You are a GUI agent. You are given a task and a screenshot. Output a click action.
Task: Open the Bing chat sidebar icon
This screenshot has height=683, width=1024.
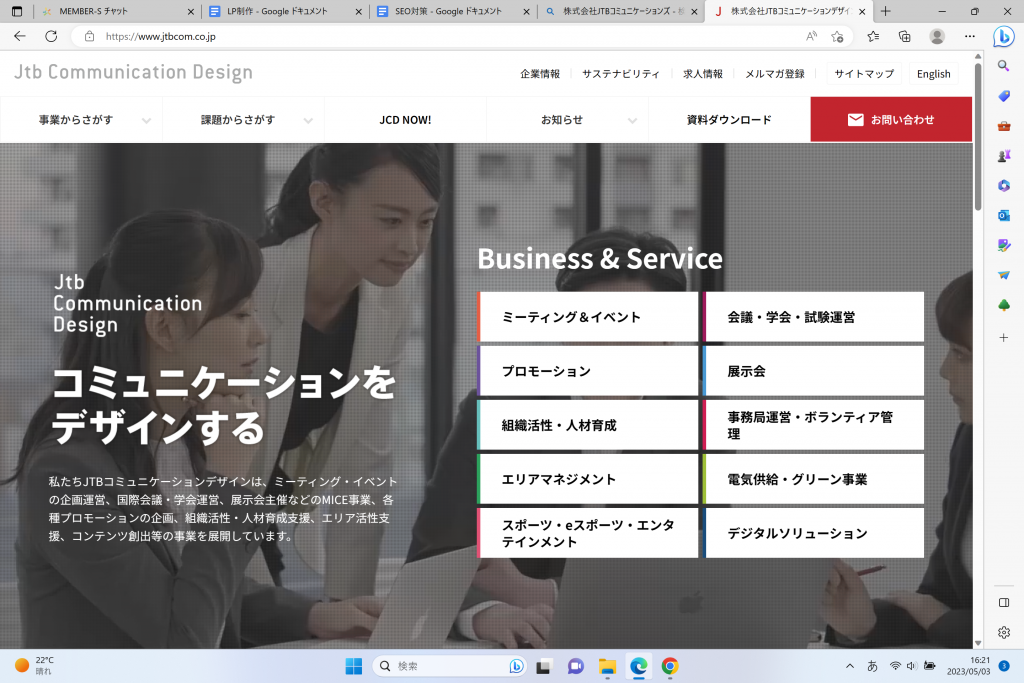coord(1003,36)
